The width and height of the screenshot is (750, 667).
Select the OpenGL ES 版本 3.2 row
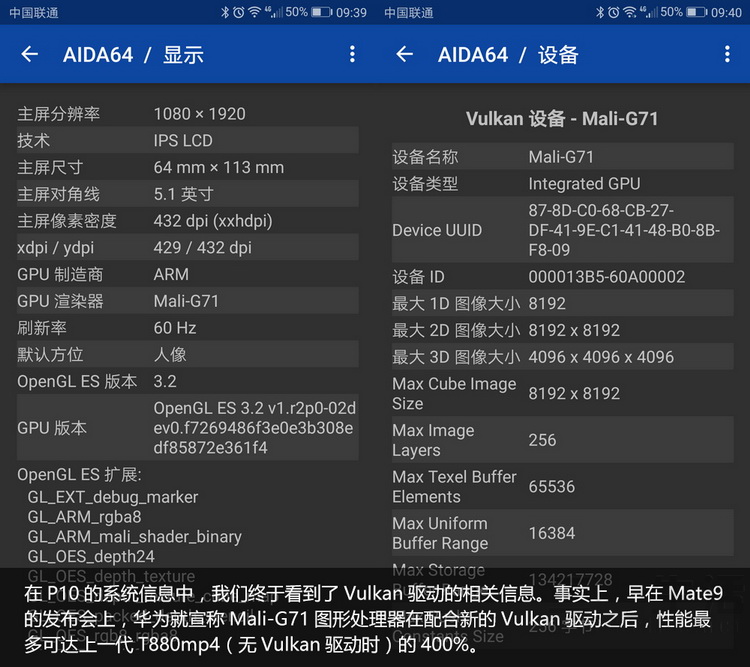188,381
